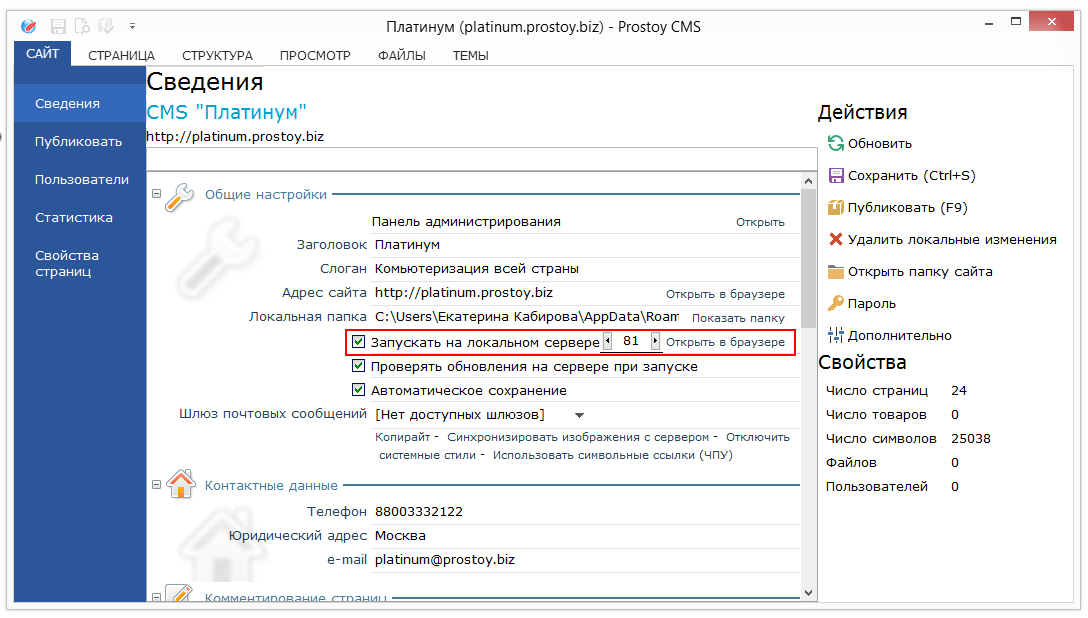Open the quick-access toolbar dropdown arrow
The height and width of the screenshot is (618, 1088).
tap(132, 26)
